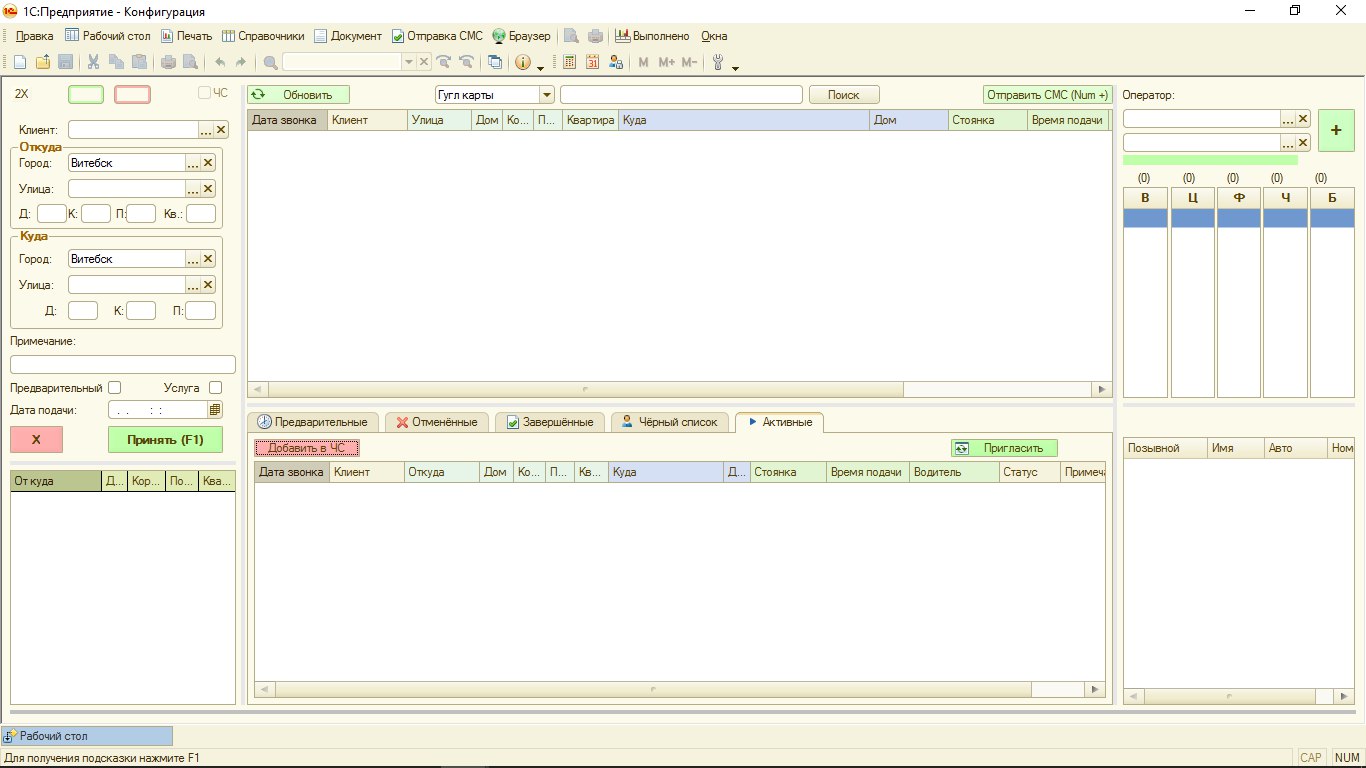Open the Calendar toolbar icon
Viewport: 1366px width, 768px height.
coord(593,62)
